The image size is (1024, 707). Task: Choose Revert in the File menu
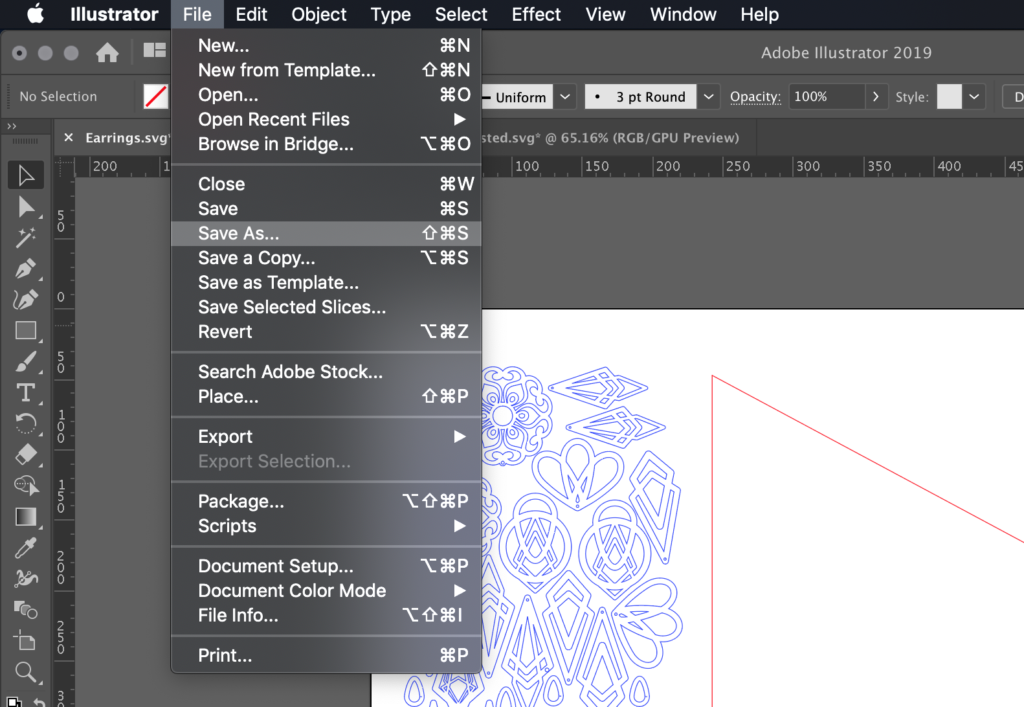[326, 332]
